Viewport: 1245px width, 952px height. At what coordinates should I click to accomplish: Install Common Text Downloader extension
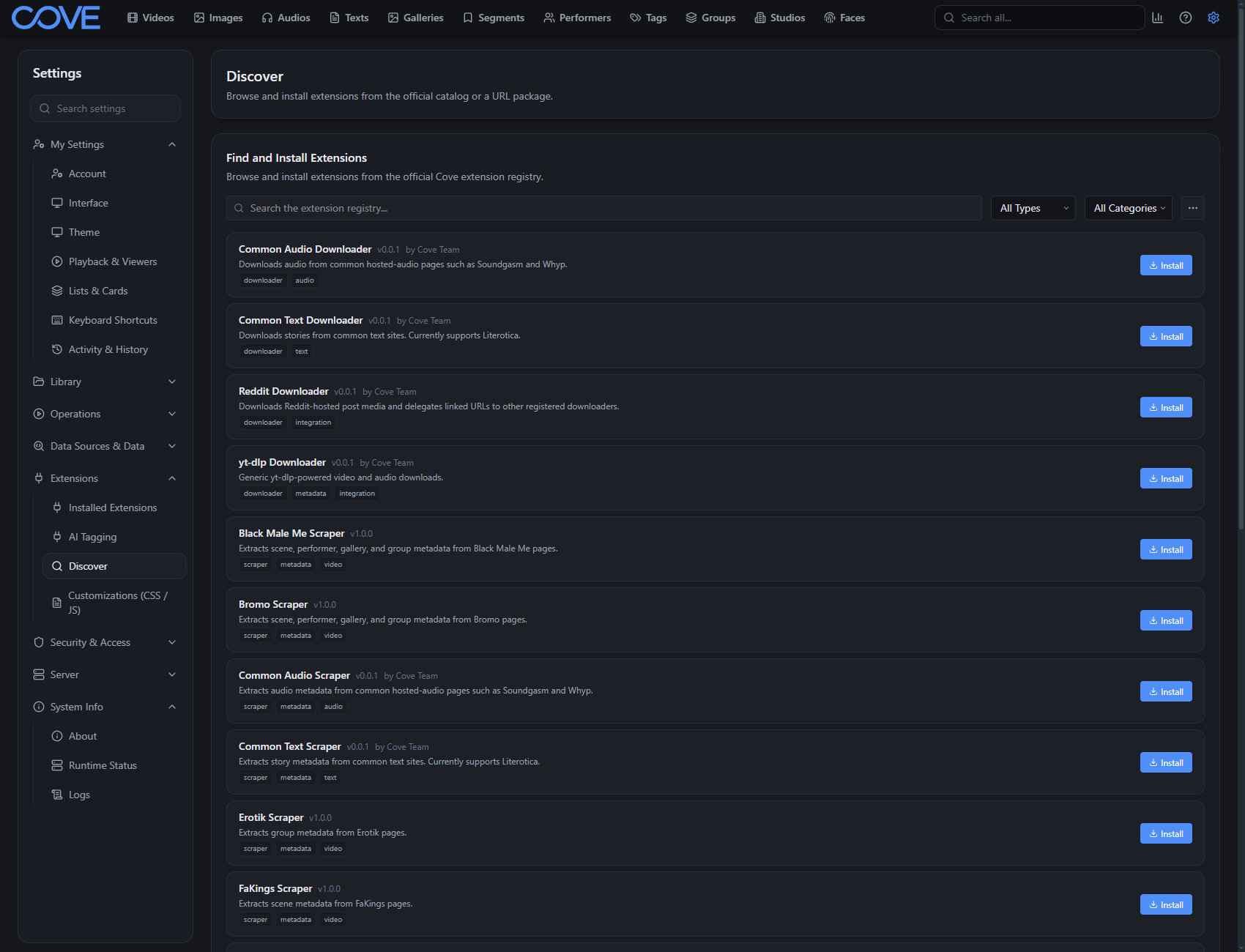[x=1166, y=336]
